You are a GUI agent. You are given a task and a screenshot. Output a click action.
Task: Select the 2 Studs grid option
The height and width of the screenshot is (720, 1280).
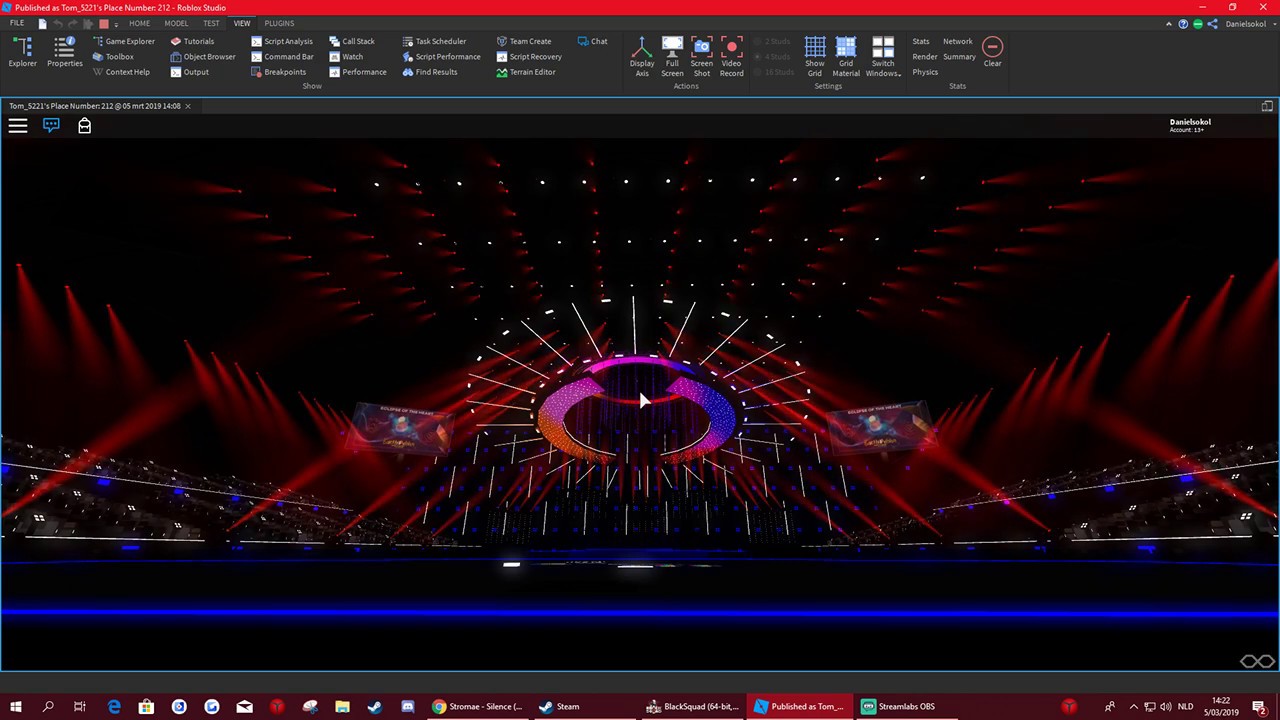point(771,41)
